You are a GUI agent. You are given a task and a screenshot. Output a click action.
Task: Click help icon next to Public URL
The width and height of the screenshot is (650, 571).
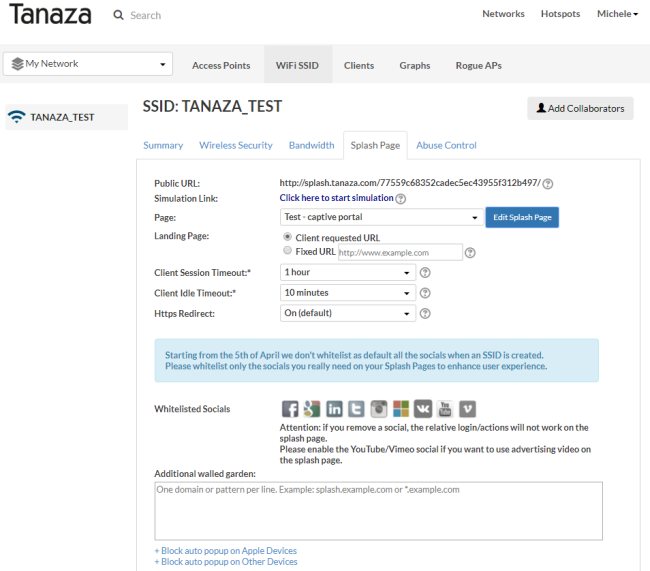pyautogui.click(x=548, y=183)
